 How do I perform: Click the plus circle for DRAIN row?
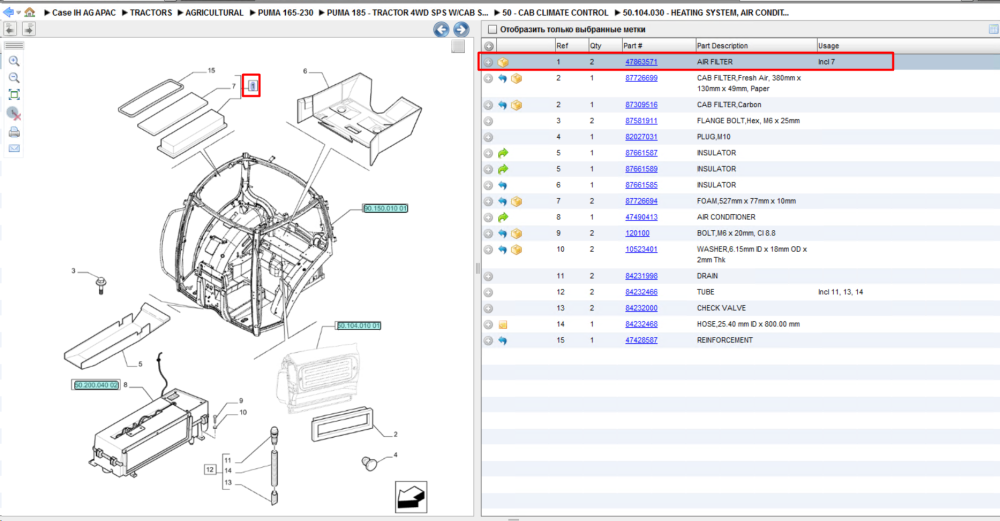point(488,276)
